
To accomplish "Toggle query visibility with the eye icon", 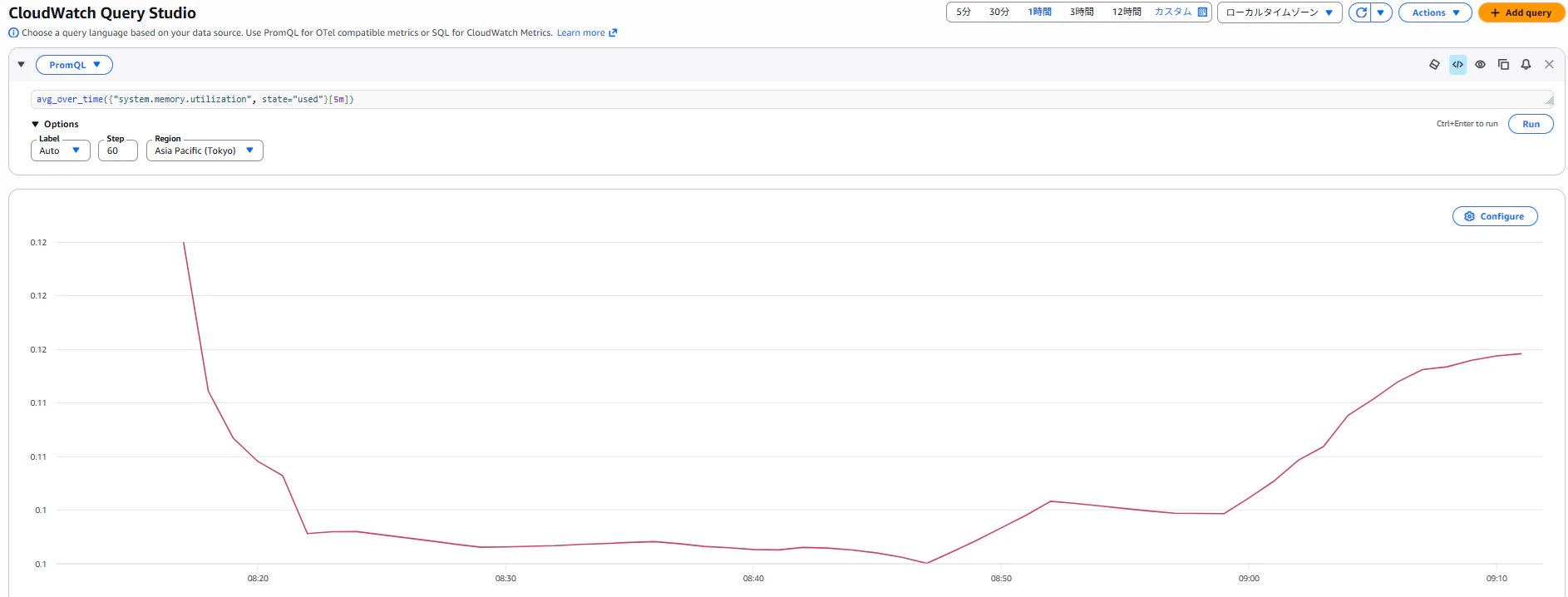I will [x=1480, y=64].
